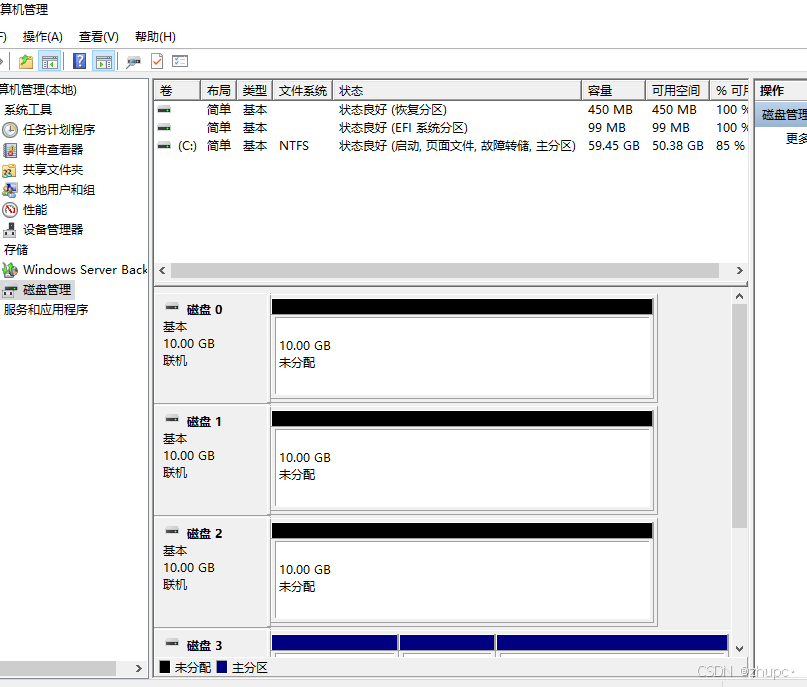Toggle the show/hide action pane toolbar icon
The image size is (807, 687).
(x=104, y=62)
